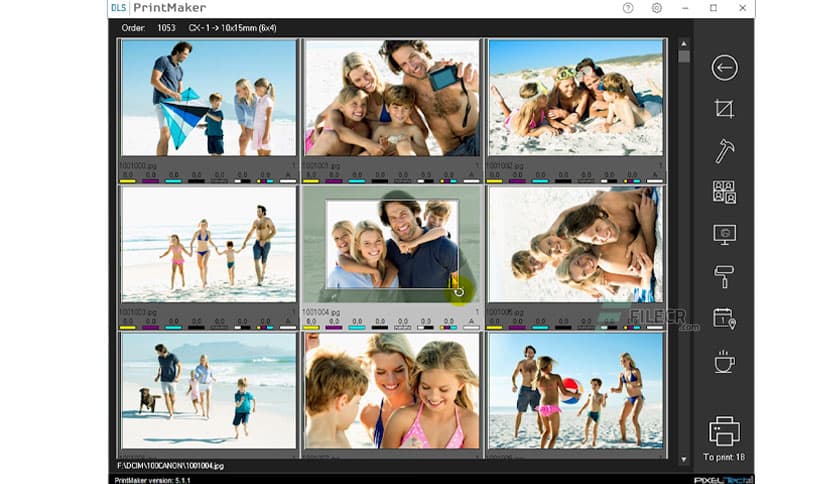Click the multicolor saturation bar under 1001004.jpg

[448, 328]
